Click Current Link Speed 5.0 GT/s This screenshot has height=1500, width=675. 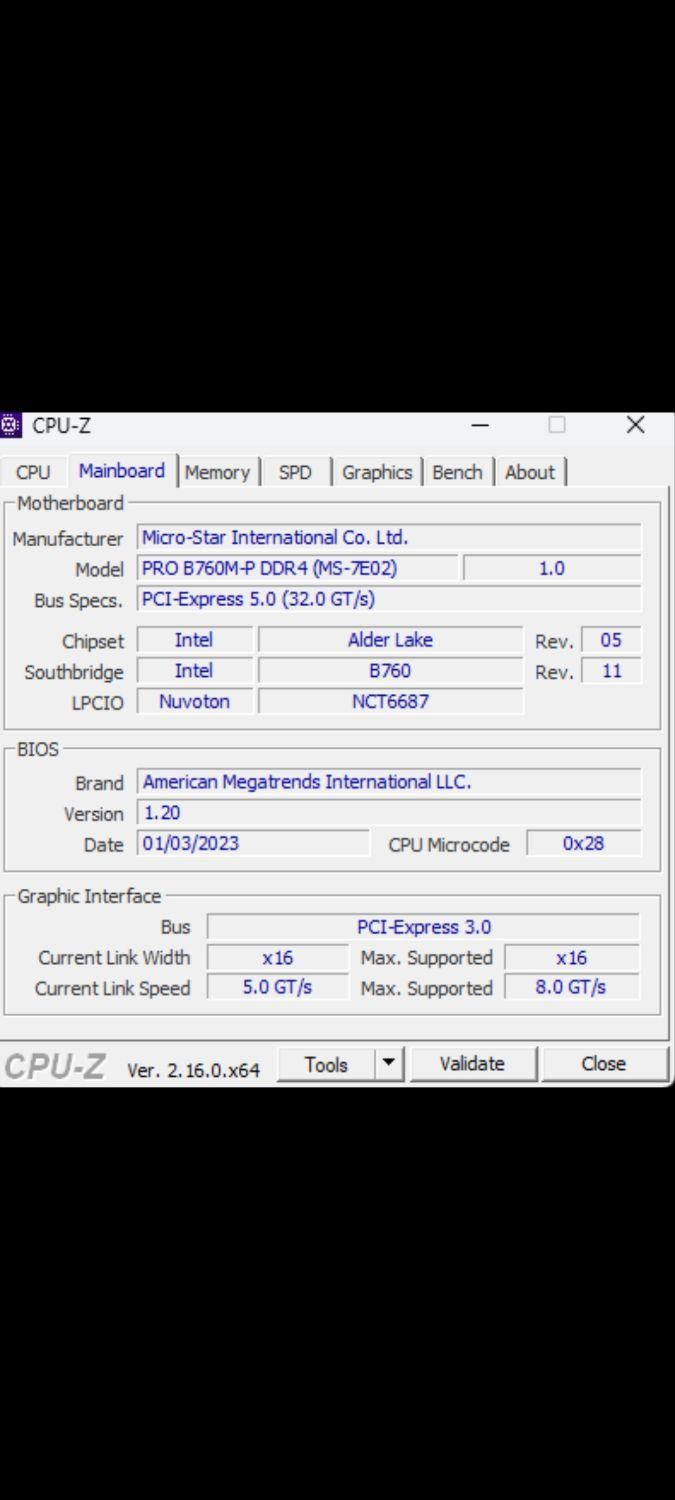coord(278,988)
